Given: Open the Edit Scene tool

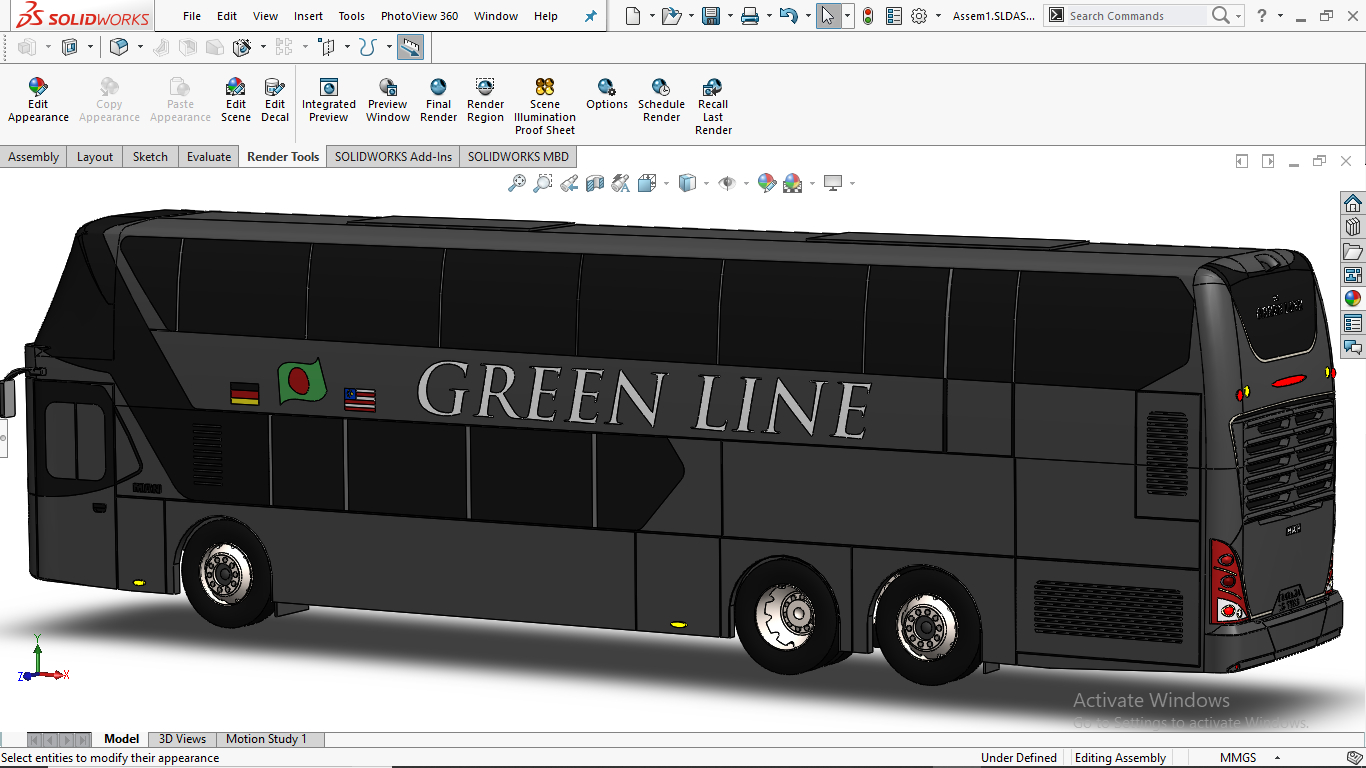Looking at the screenshot, I should click(x=236, y=100).
